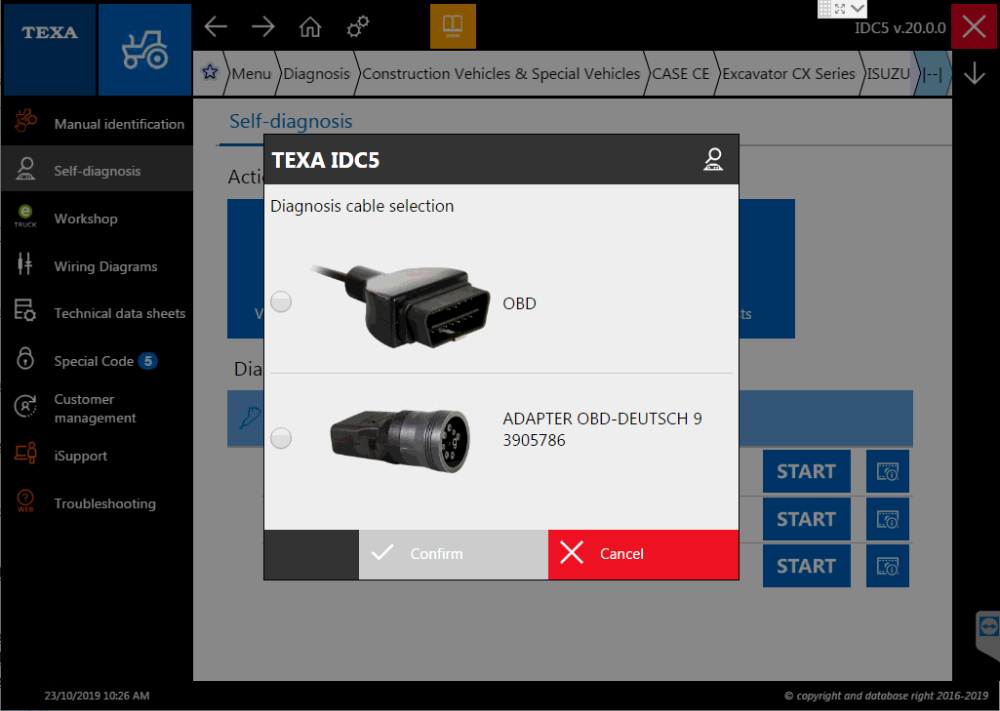Select the ADAPTER OBD-DEUTSCH 9 cable
Image resolution: width=1000 pixels, height=711 pixels.
(281, 437)
